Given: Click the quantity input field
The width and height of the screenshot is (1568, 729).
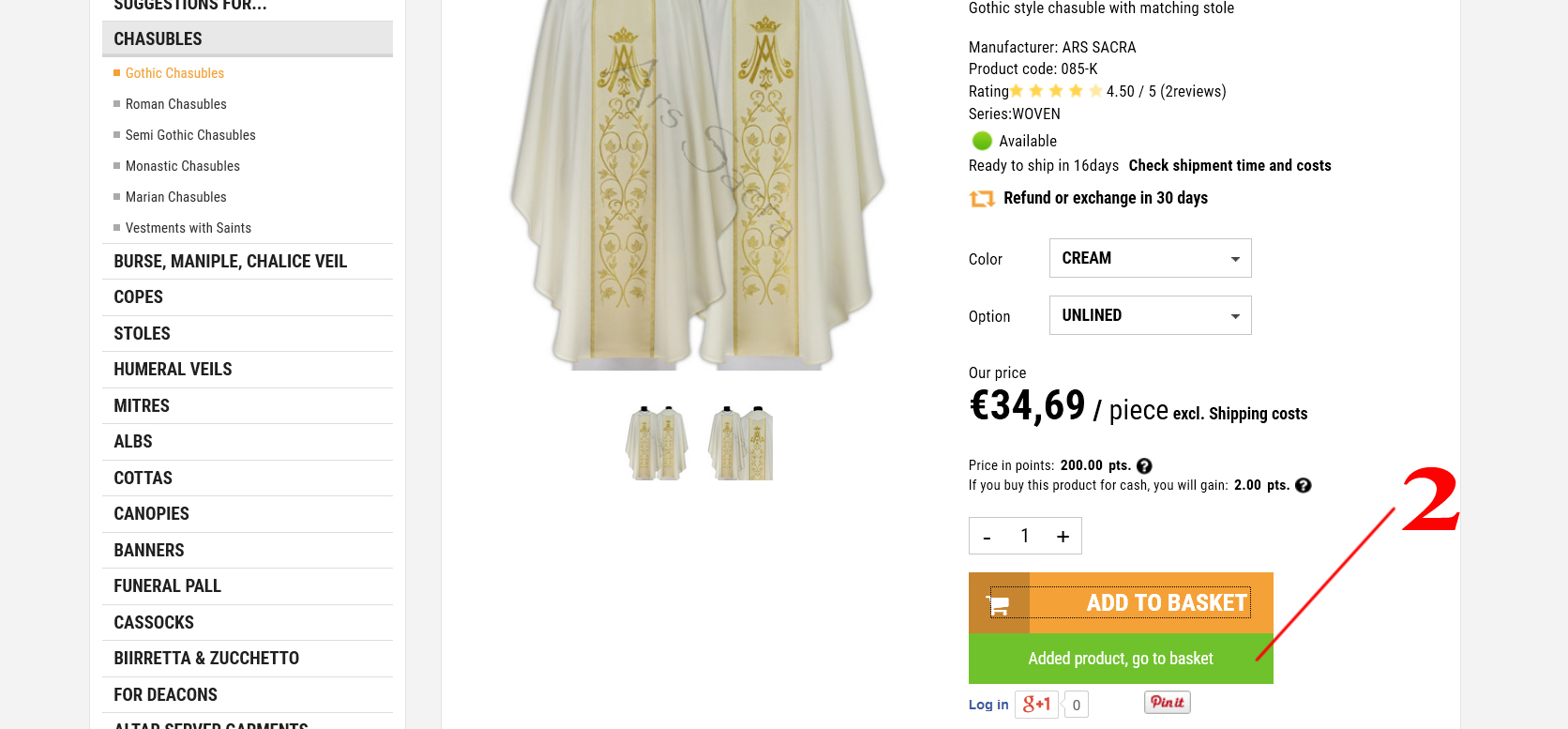Looking at the screenshot, I should 1025,537.
